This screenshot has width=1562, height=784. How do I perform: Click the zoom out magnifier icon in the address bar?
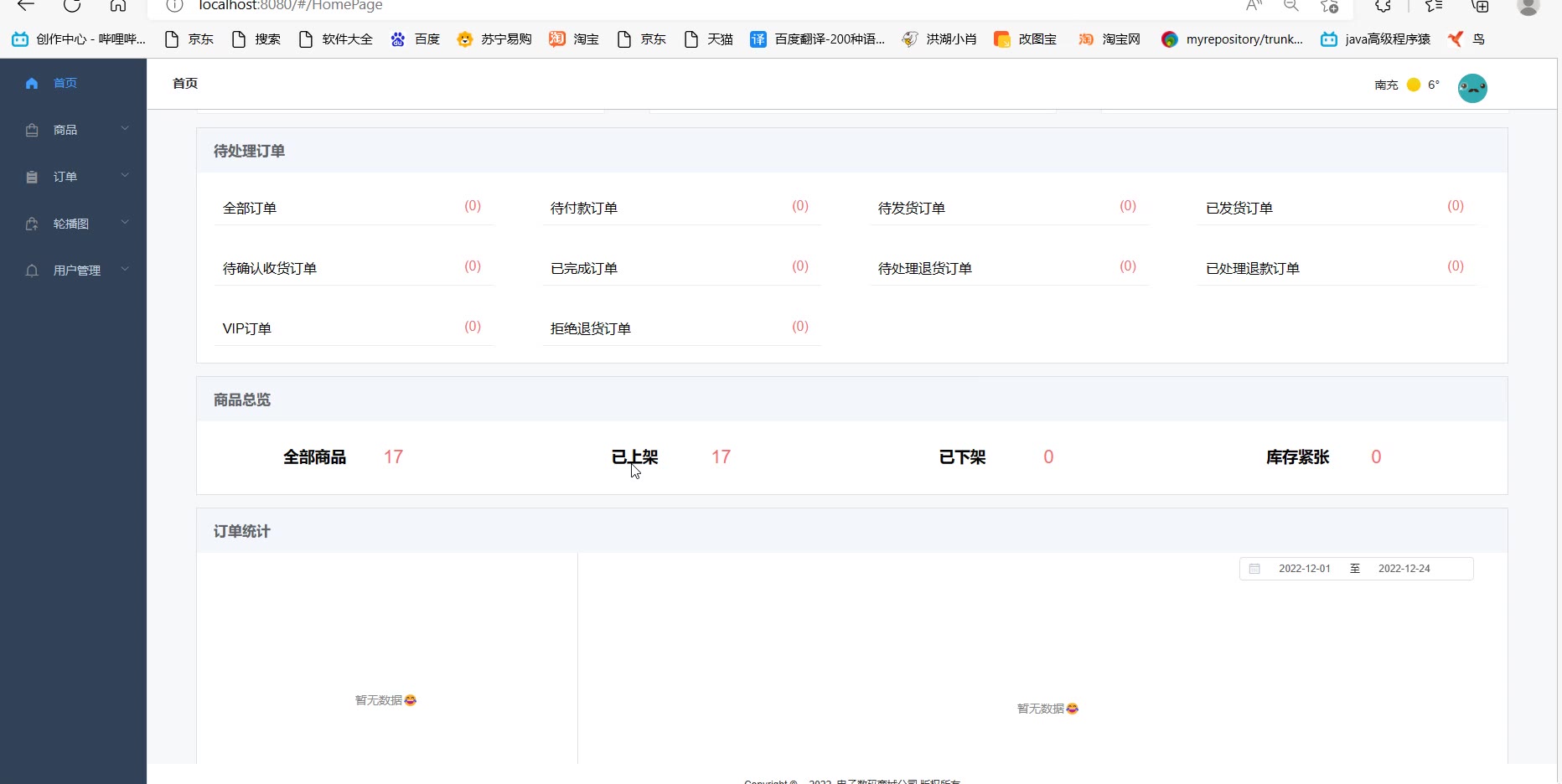pyautogui.click(x=1291, y=6)
